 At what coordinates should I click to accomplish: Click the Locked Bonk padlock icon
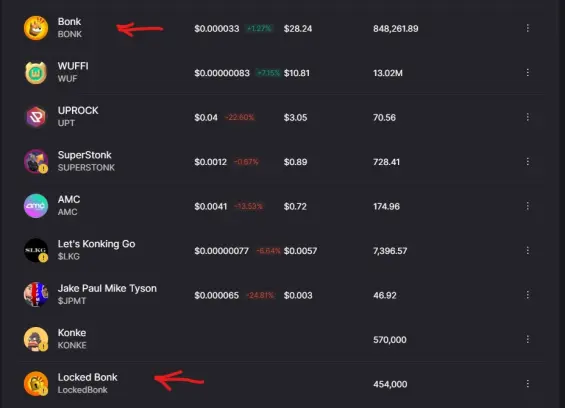[36, 384]
